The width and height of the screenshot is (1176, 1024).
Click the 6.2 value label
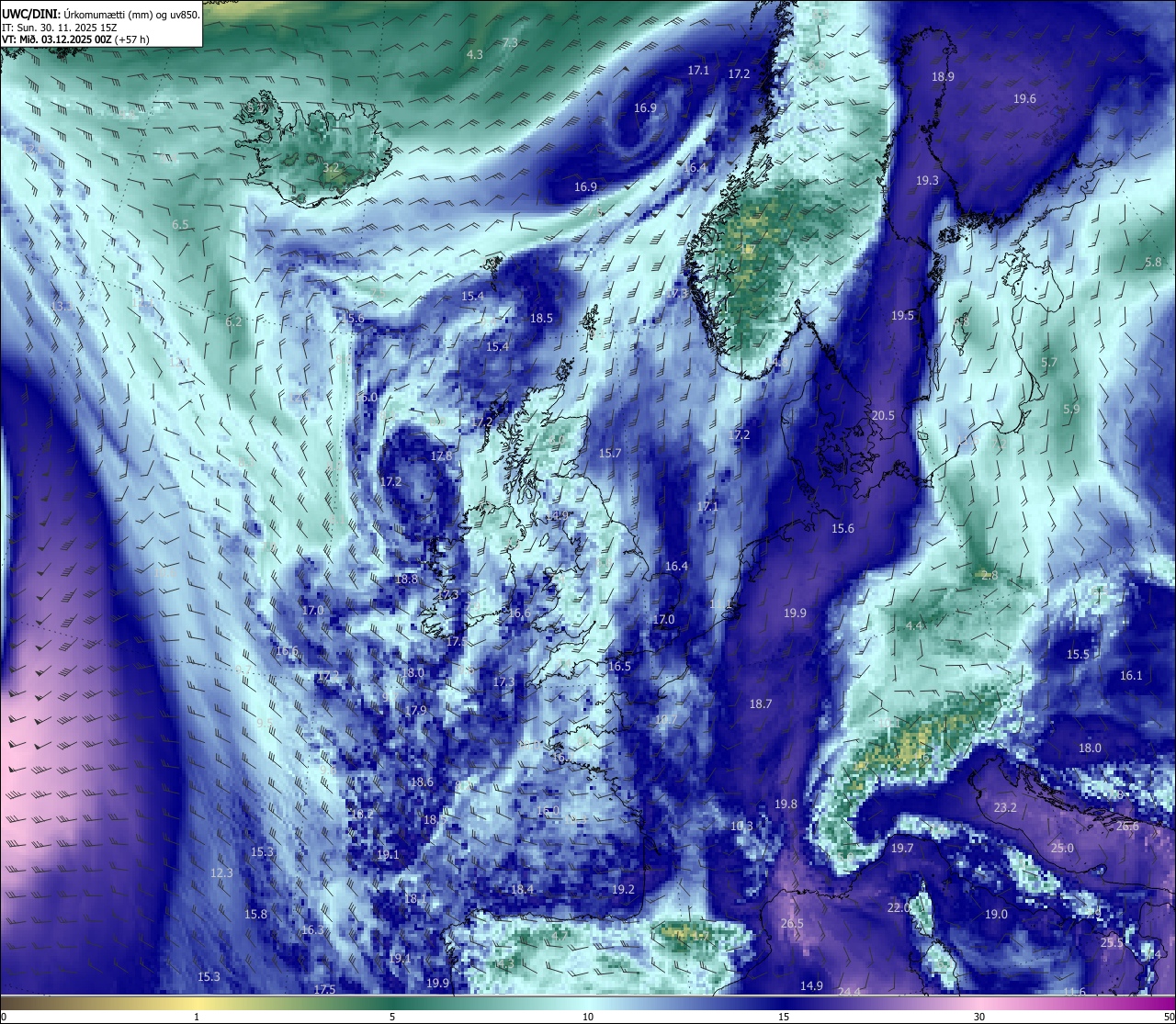click(x=233, y=322)
